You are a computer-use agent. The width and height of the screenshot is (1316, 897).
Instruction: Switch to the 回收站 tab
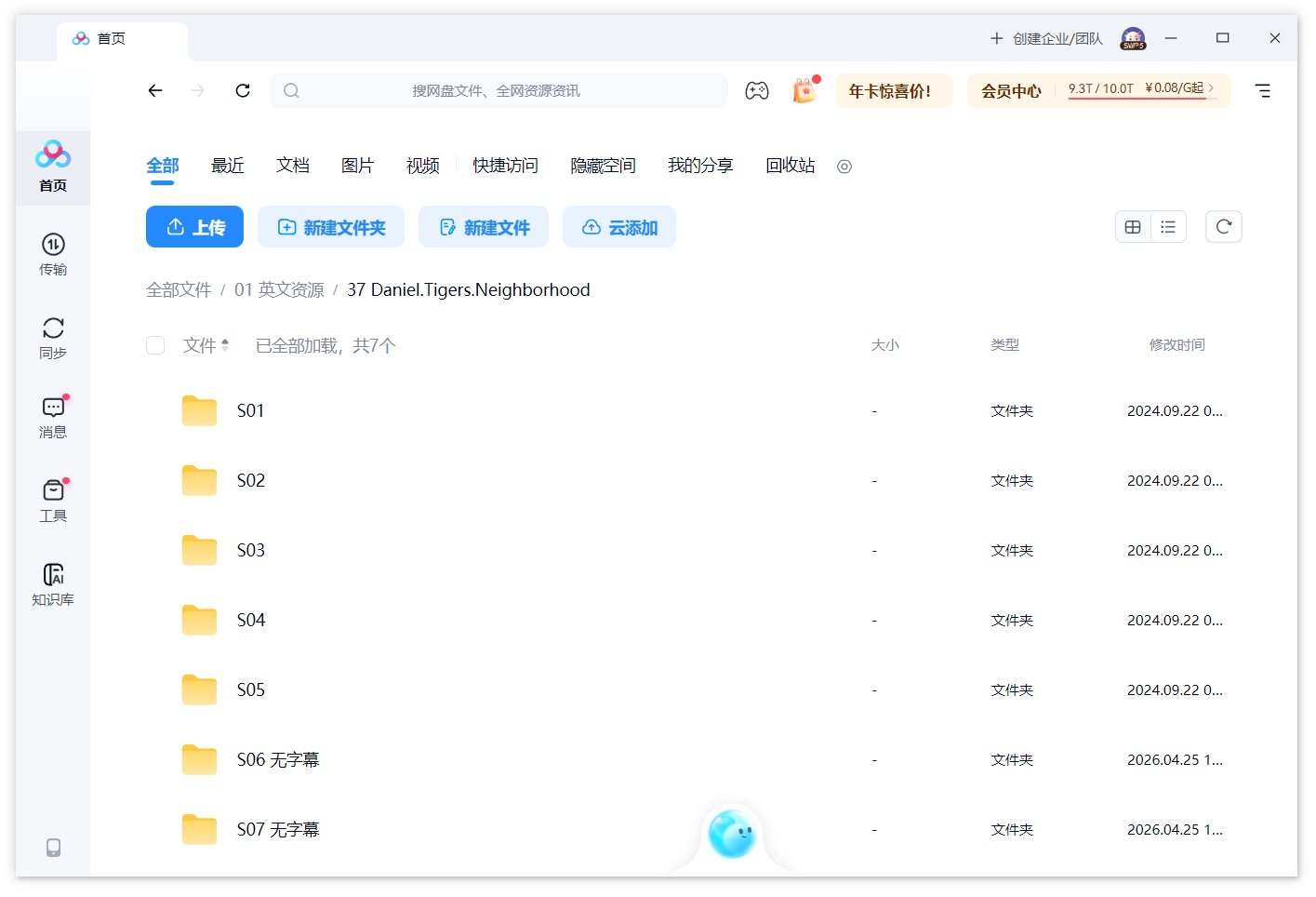[x=790, y=166]
